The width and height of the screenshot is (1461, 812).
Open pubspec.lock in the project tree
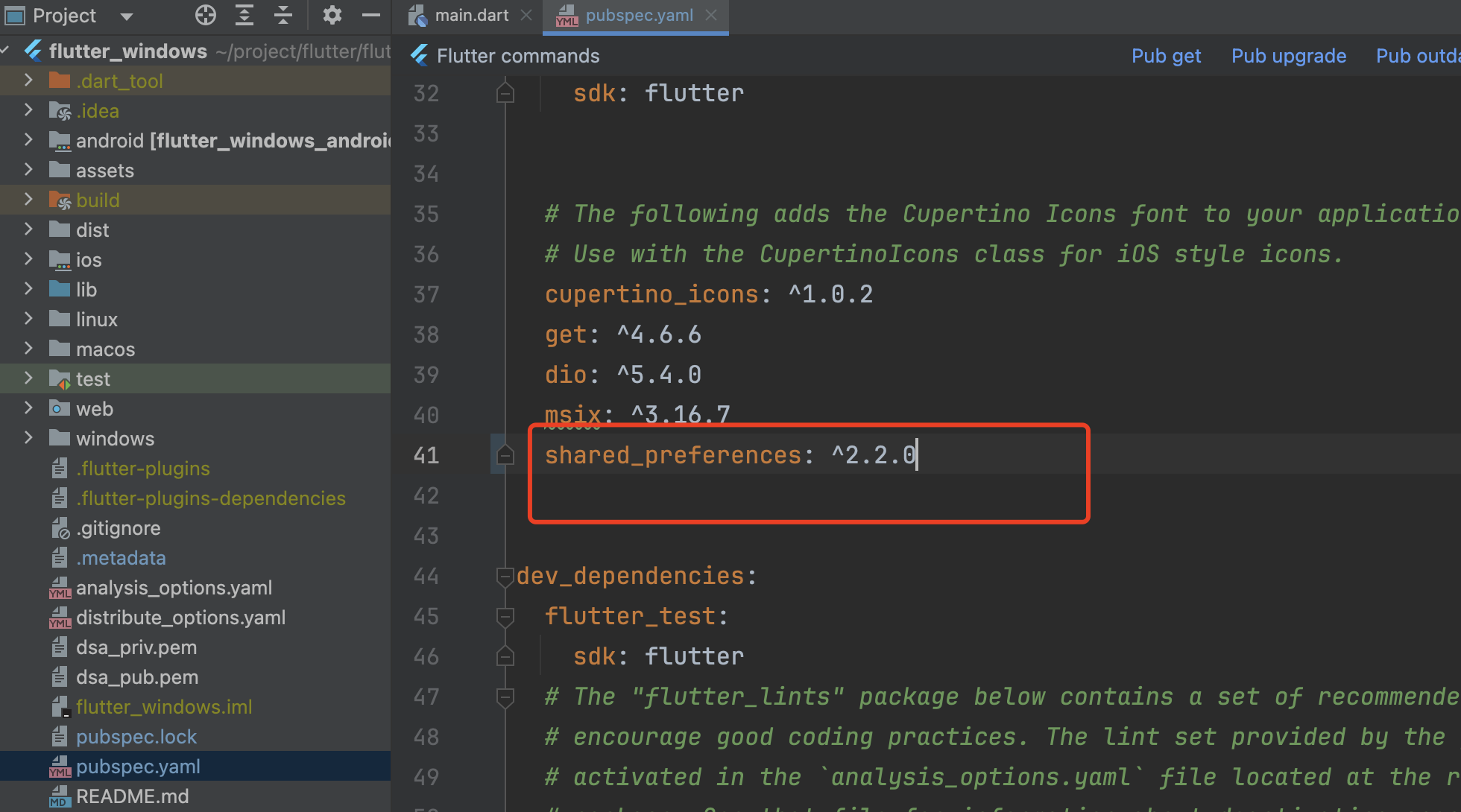click(136, 737)
